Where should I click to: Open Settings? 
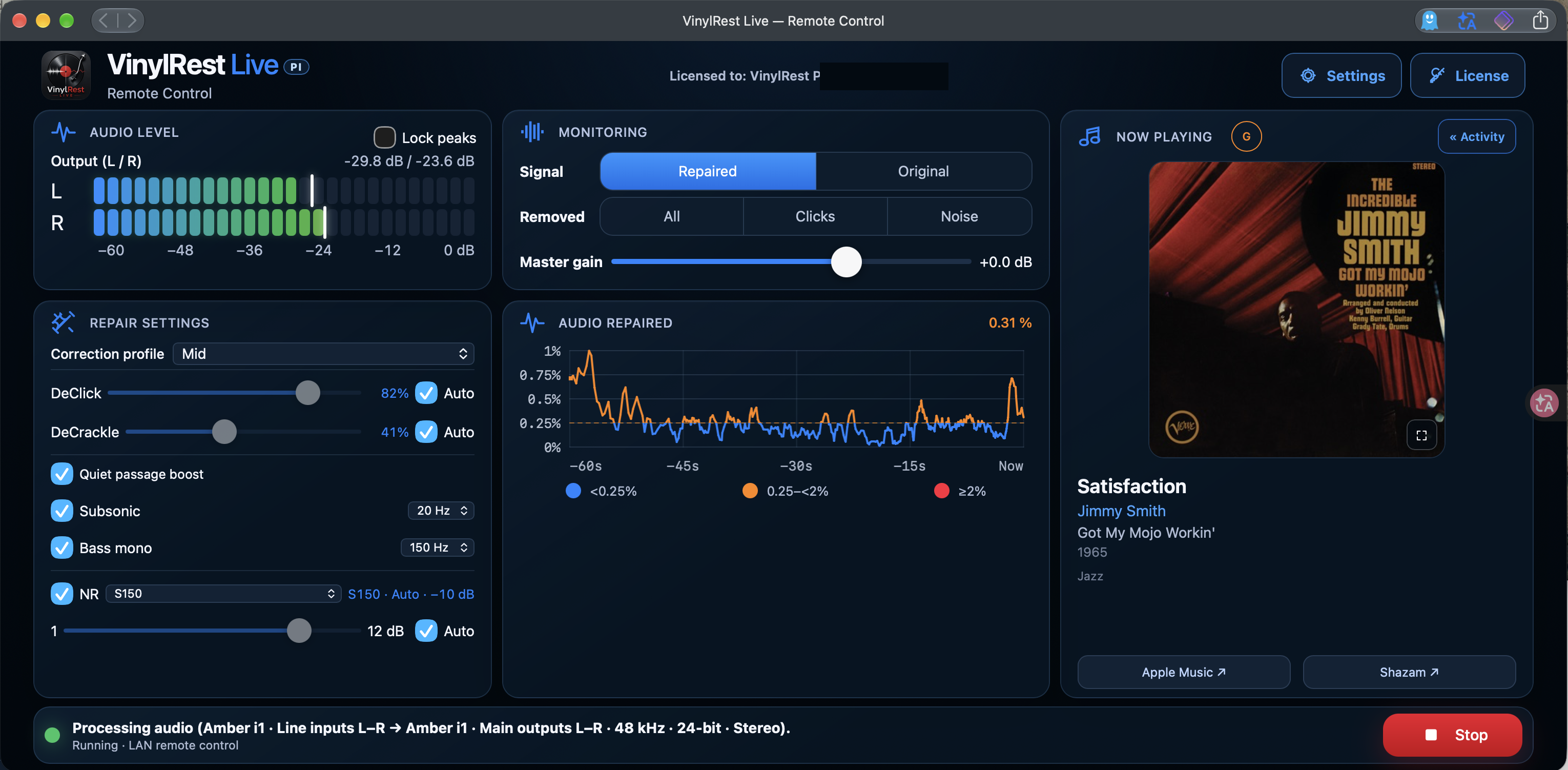(x=1342, y=75)
